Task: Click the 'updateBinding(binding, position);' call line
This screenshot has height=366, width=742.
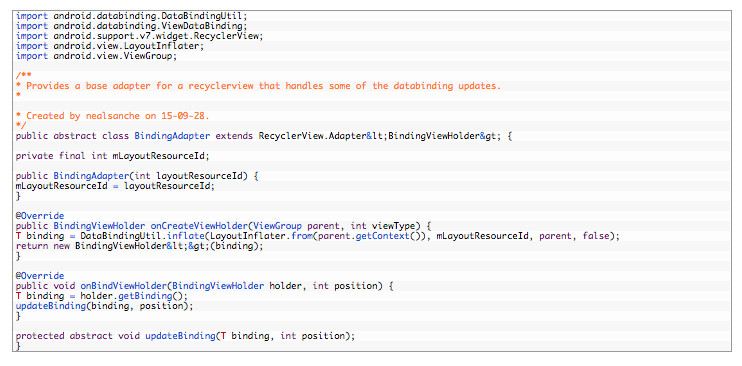Action: 105,306
